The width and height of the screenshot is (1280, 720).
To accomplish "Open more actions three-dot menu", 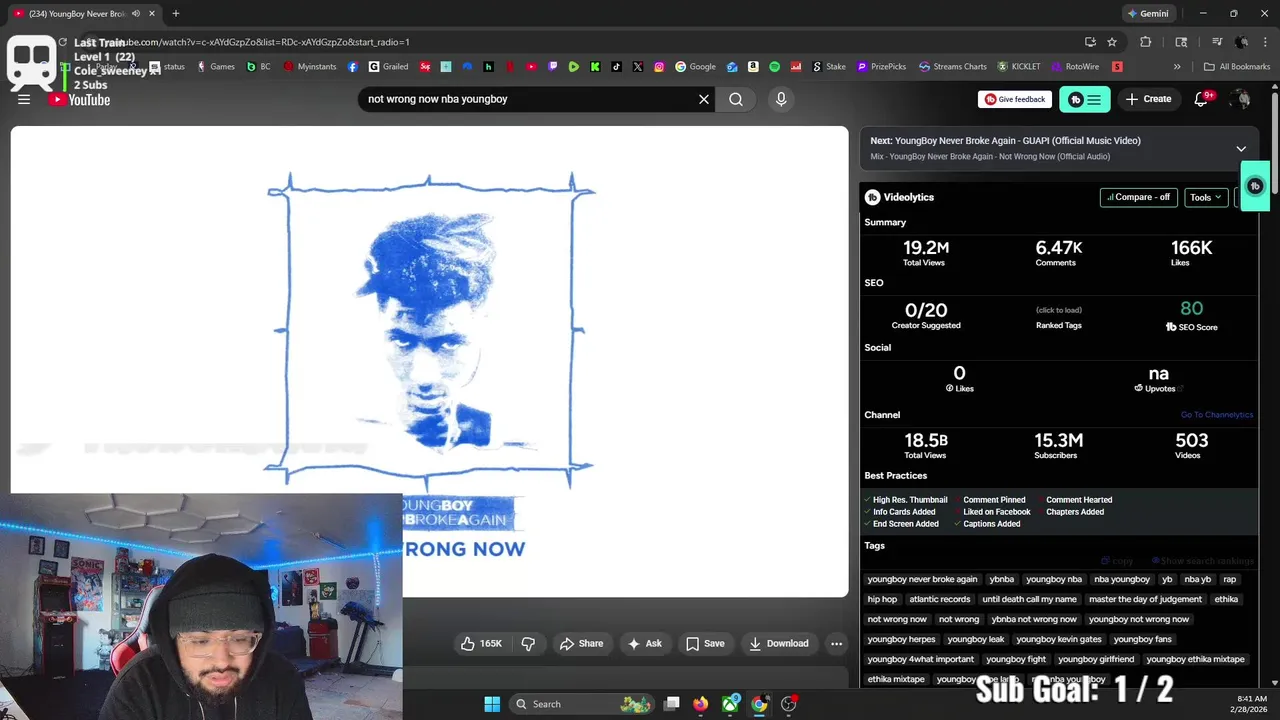I will [836, 643].
